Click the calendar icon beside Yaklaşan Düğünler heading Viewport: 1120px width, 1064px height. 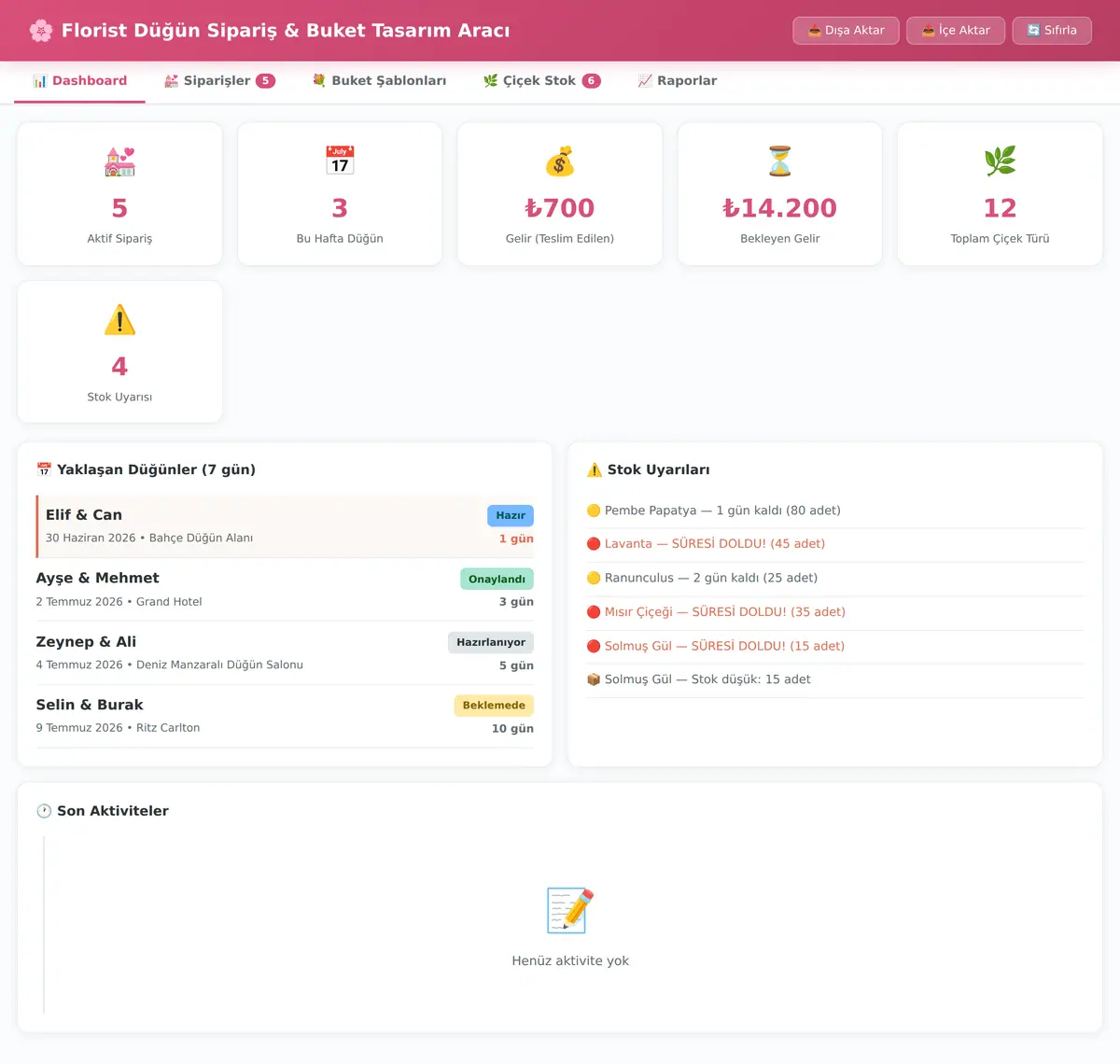click(44, 469)
